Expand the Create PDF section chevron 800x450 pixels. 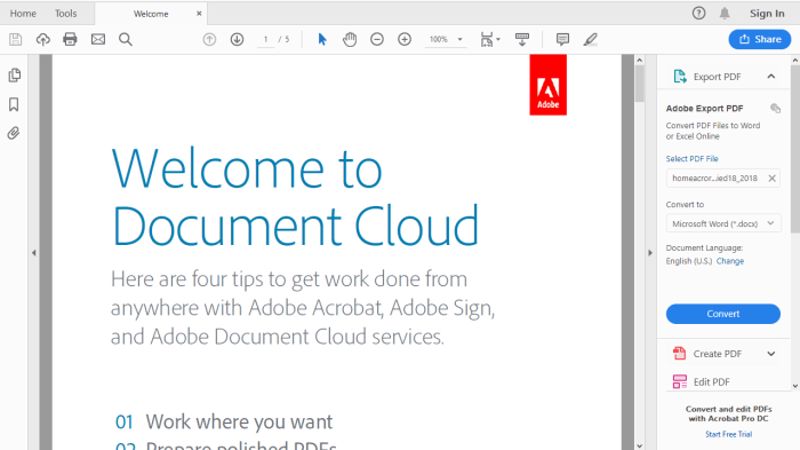coord(771,354)
